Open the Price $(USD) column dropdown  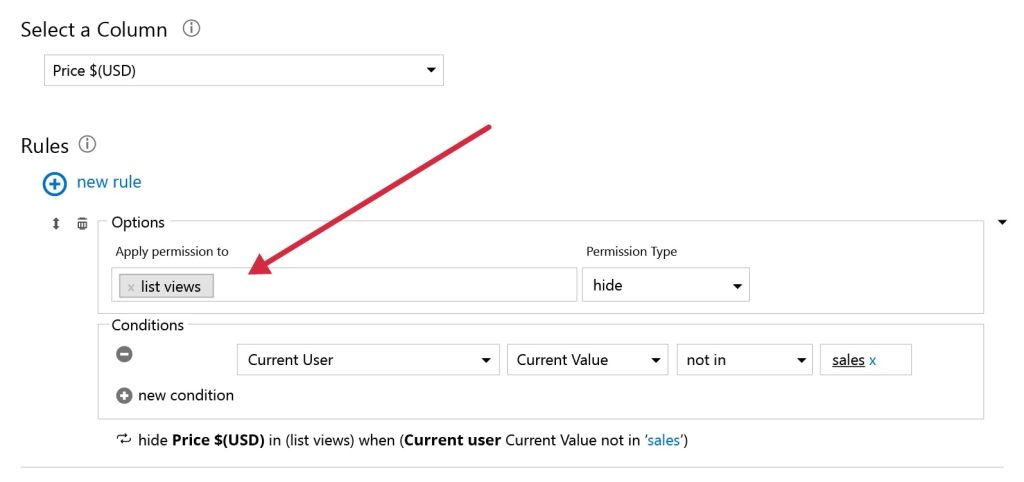pos(244,71)
